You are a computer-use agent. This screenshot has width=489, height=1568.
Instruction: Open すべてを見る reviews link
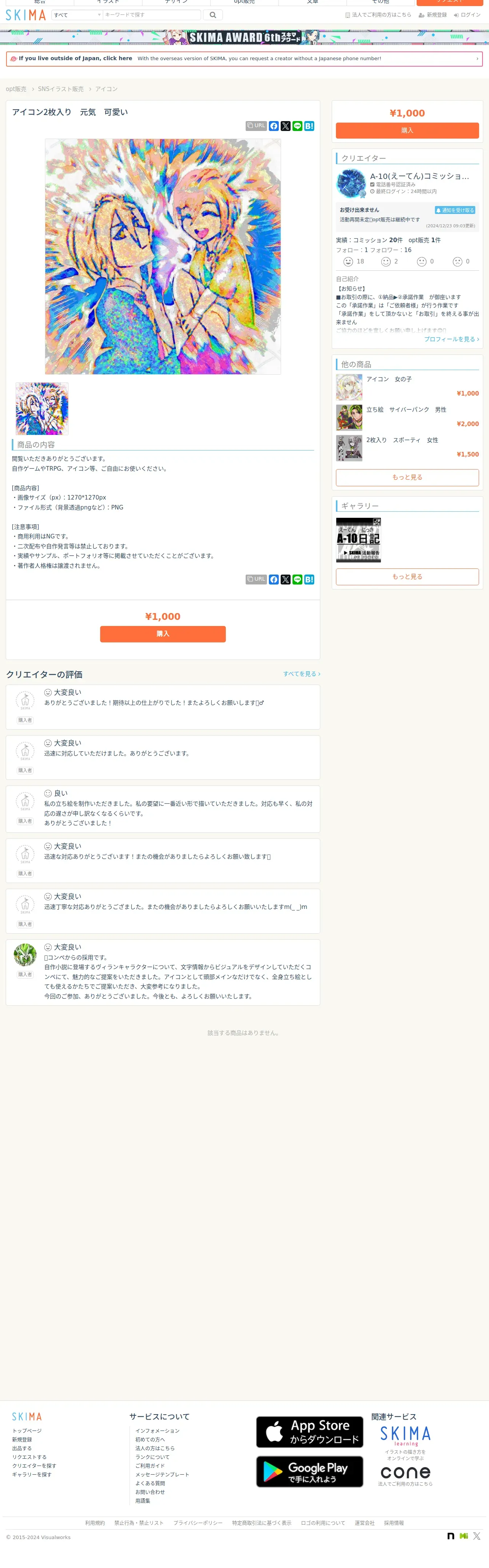302,674
